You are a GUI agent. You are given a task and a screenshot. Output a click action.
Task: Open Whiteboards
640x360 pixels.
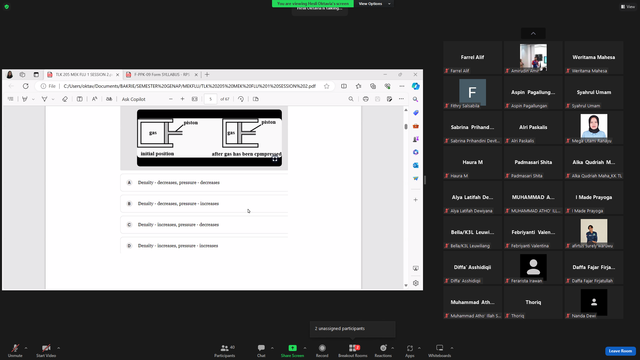pyautogui.click(x=440, y=350)
